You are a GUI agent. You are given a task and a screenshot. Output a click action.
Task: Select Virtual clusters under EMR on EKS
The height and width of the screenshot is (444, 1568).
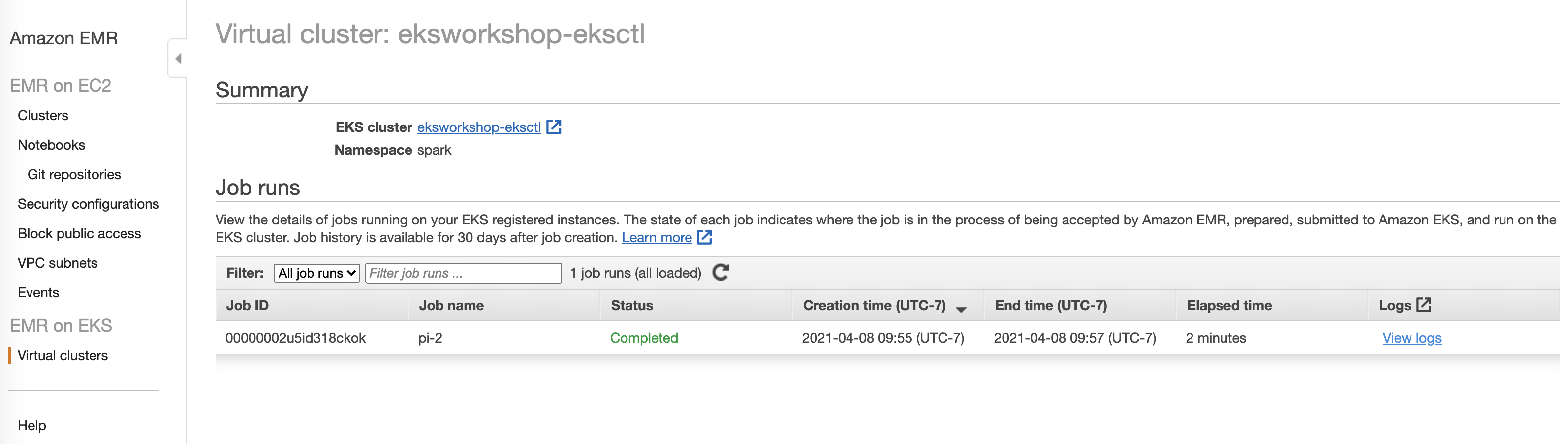[x=63, y=356]
